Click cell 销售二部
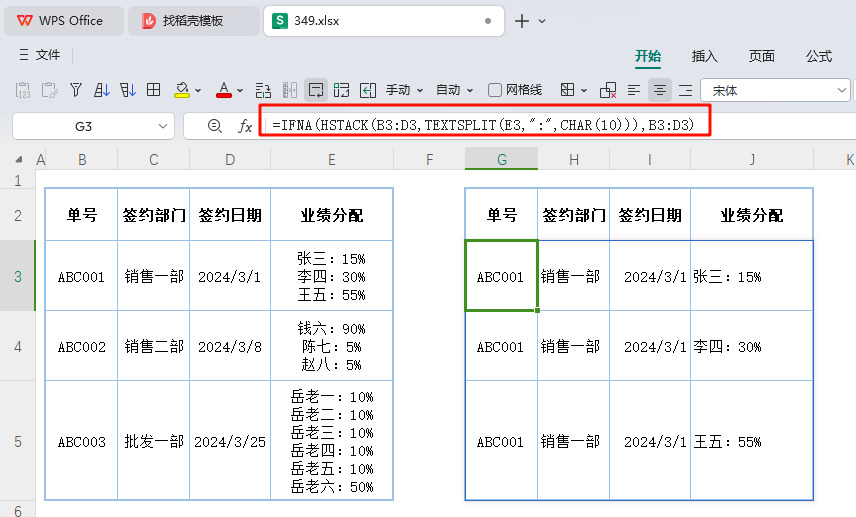Image resolution: width=856 pixels, height=517 pixels. [154, 347]
